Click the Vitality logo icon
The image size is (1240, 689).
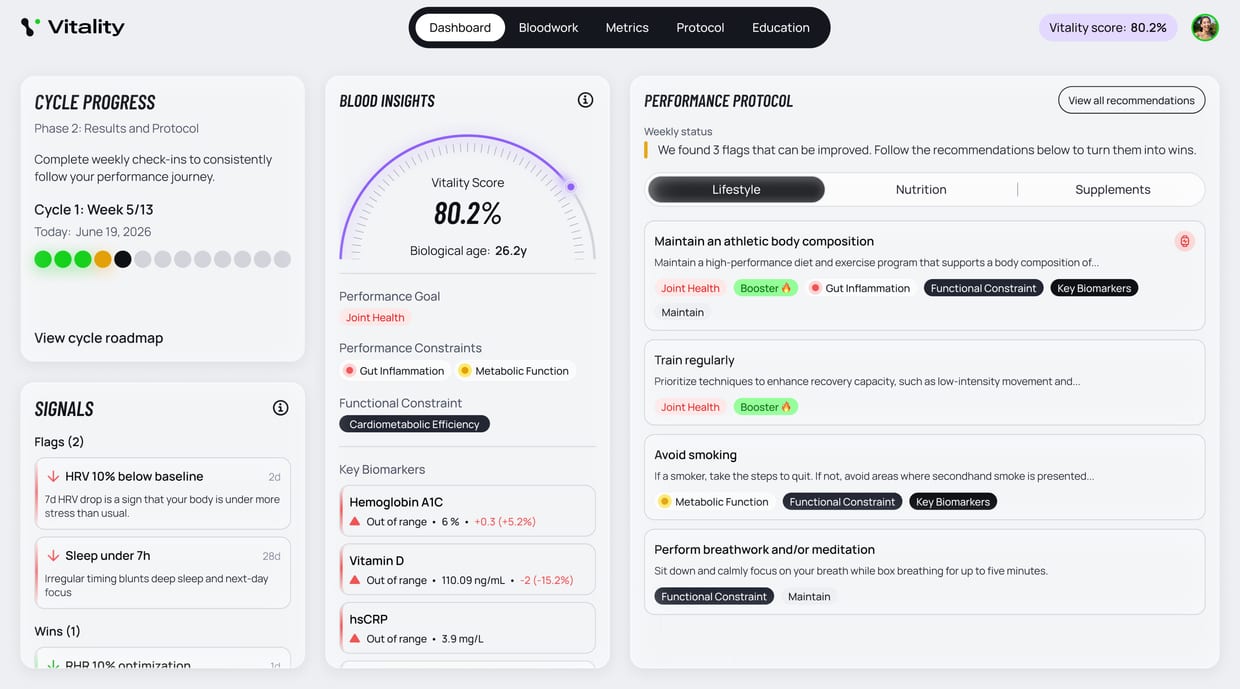point(31,27)
